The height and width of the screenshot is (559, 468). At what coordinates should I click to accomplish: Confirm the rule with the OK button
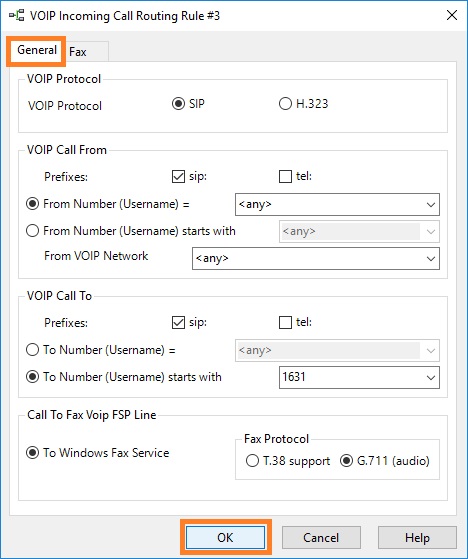coord(225,537)
